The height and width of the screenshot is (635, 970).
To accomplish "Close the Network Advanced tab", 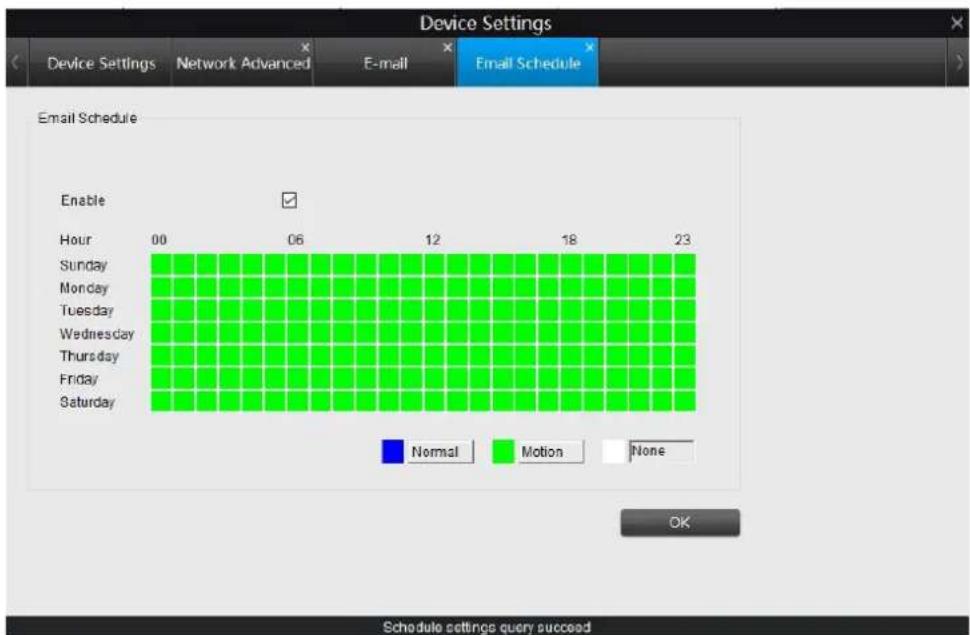I will pyautogui.click(x=305, y=48).
